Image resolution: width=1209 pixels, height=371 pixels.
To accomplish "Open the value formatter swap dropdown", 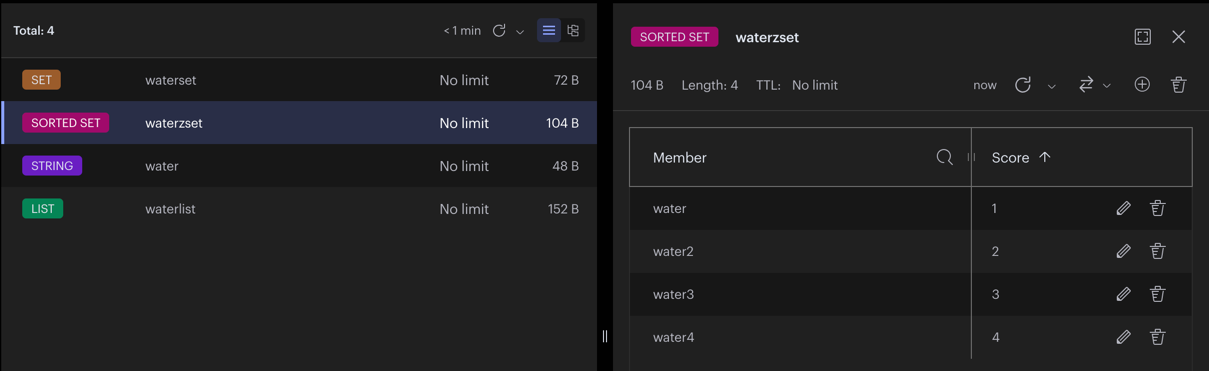I will (x=1095, y=85).
